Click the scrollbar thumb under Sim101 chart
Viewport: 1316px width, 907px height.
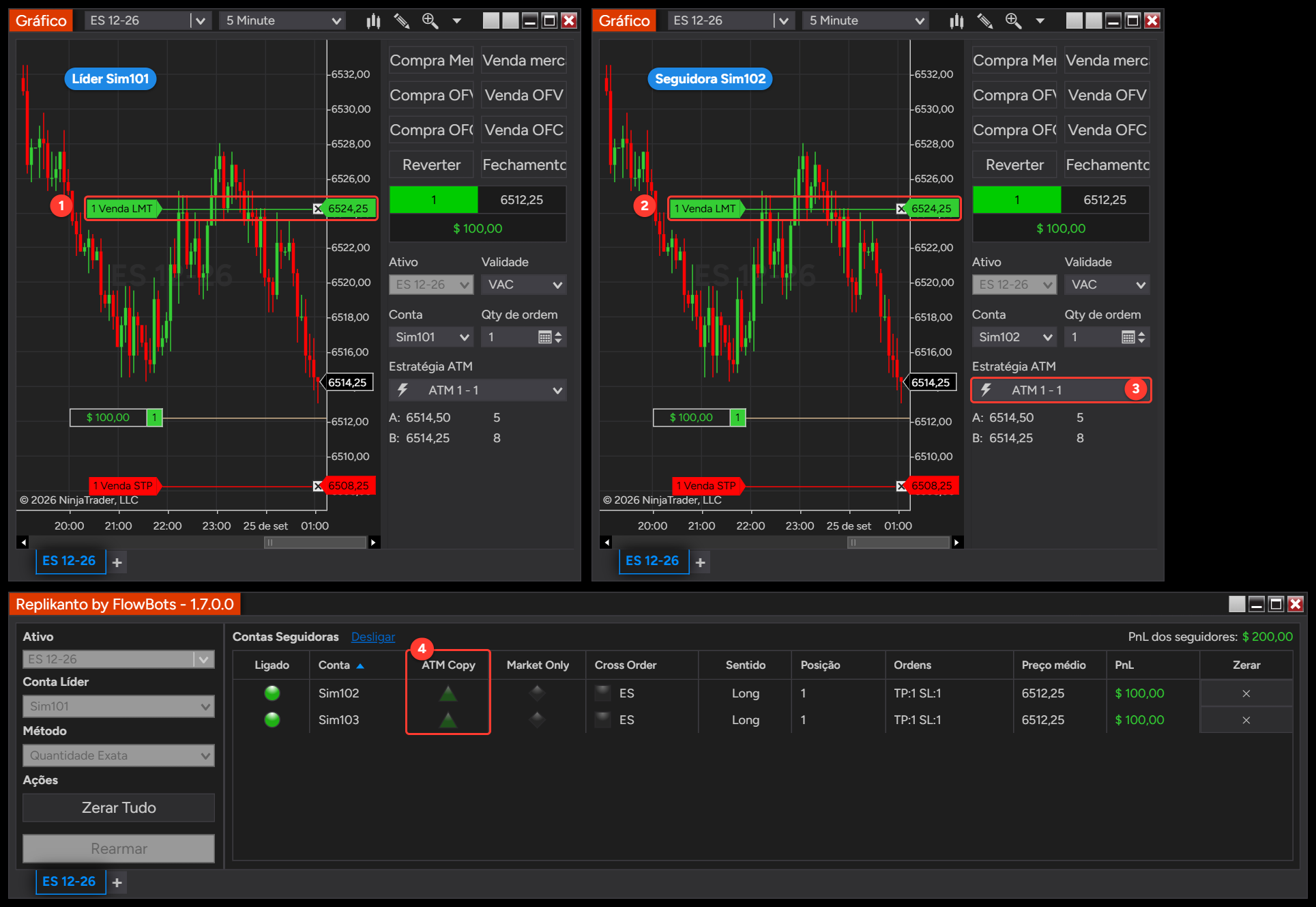click(x=315, y=543)
